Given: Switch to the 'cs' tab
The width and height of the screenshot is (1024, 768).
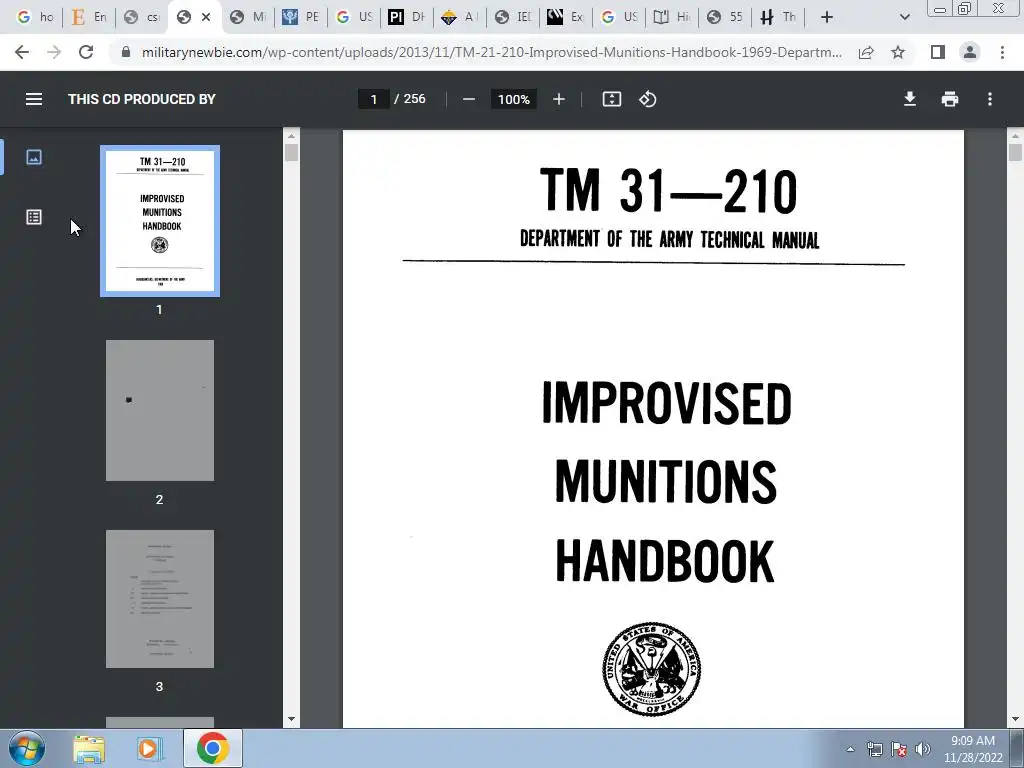Looking at the screenshot, I should click(x=142, y=17).
